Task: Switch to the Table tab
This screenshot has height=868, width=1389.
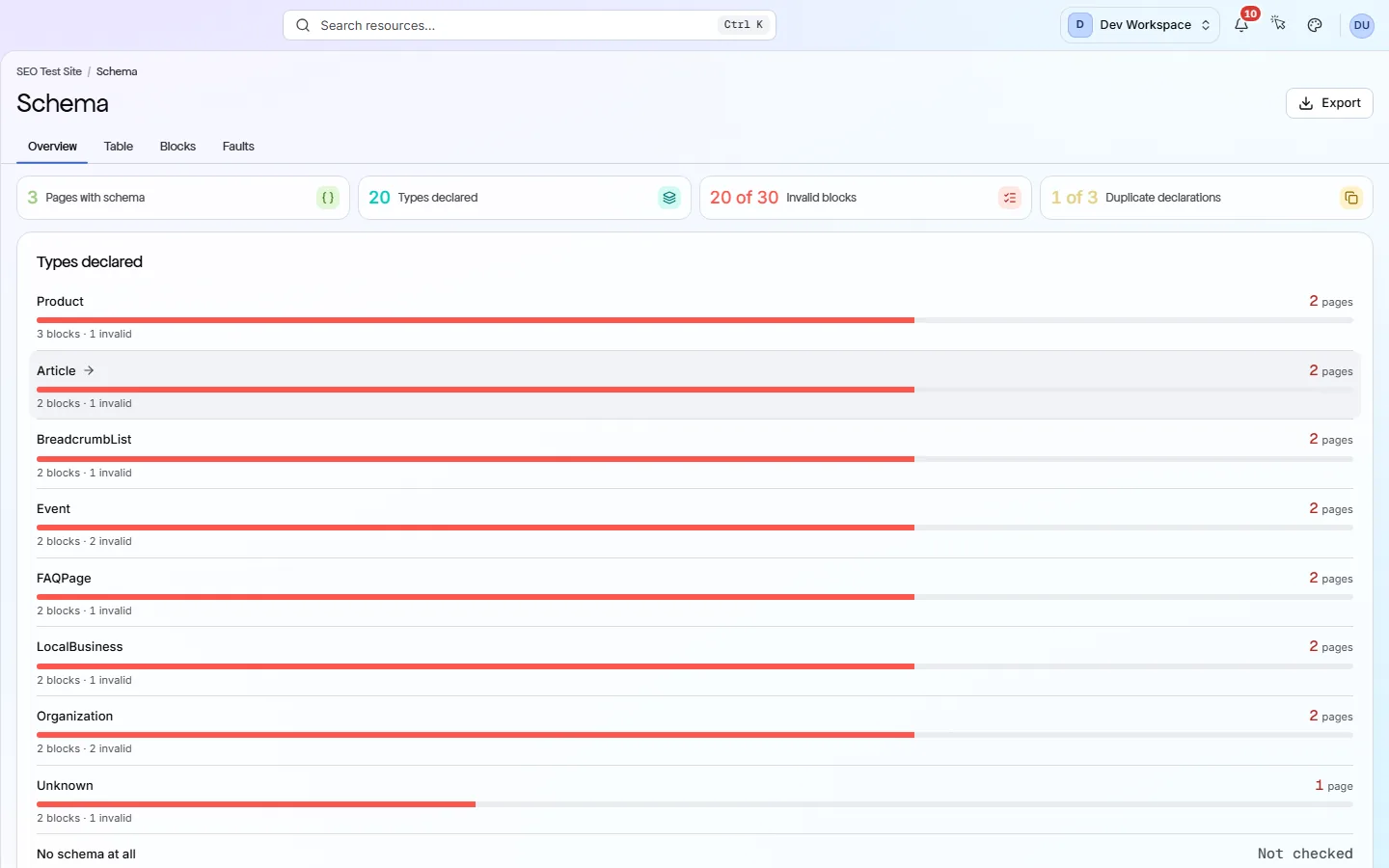Action: point(119,147)
